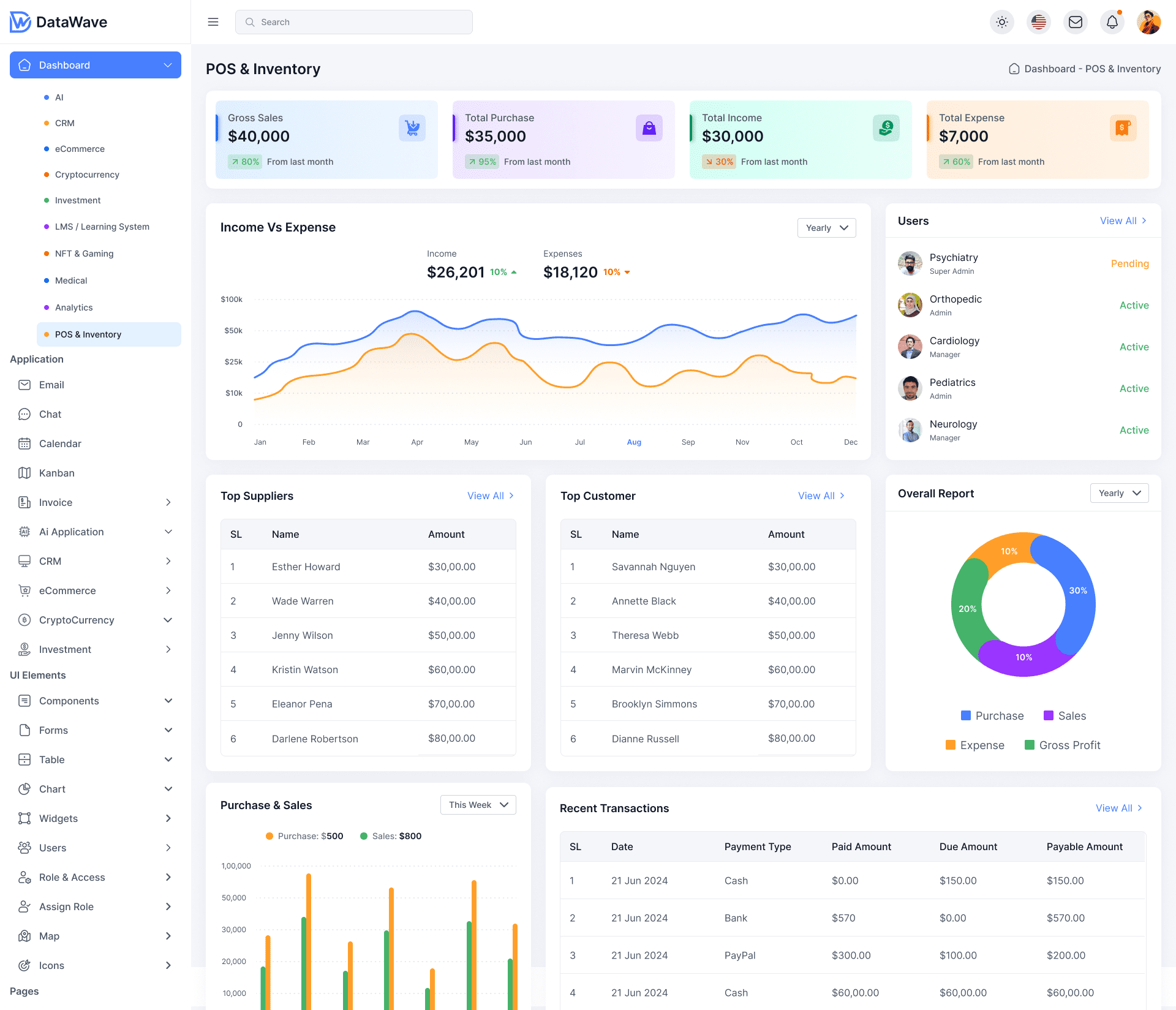The image size is (1176, 1010).
Task: Click inside the Search input field
Action: (353, 22)
